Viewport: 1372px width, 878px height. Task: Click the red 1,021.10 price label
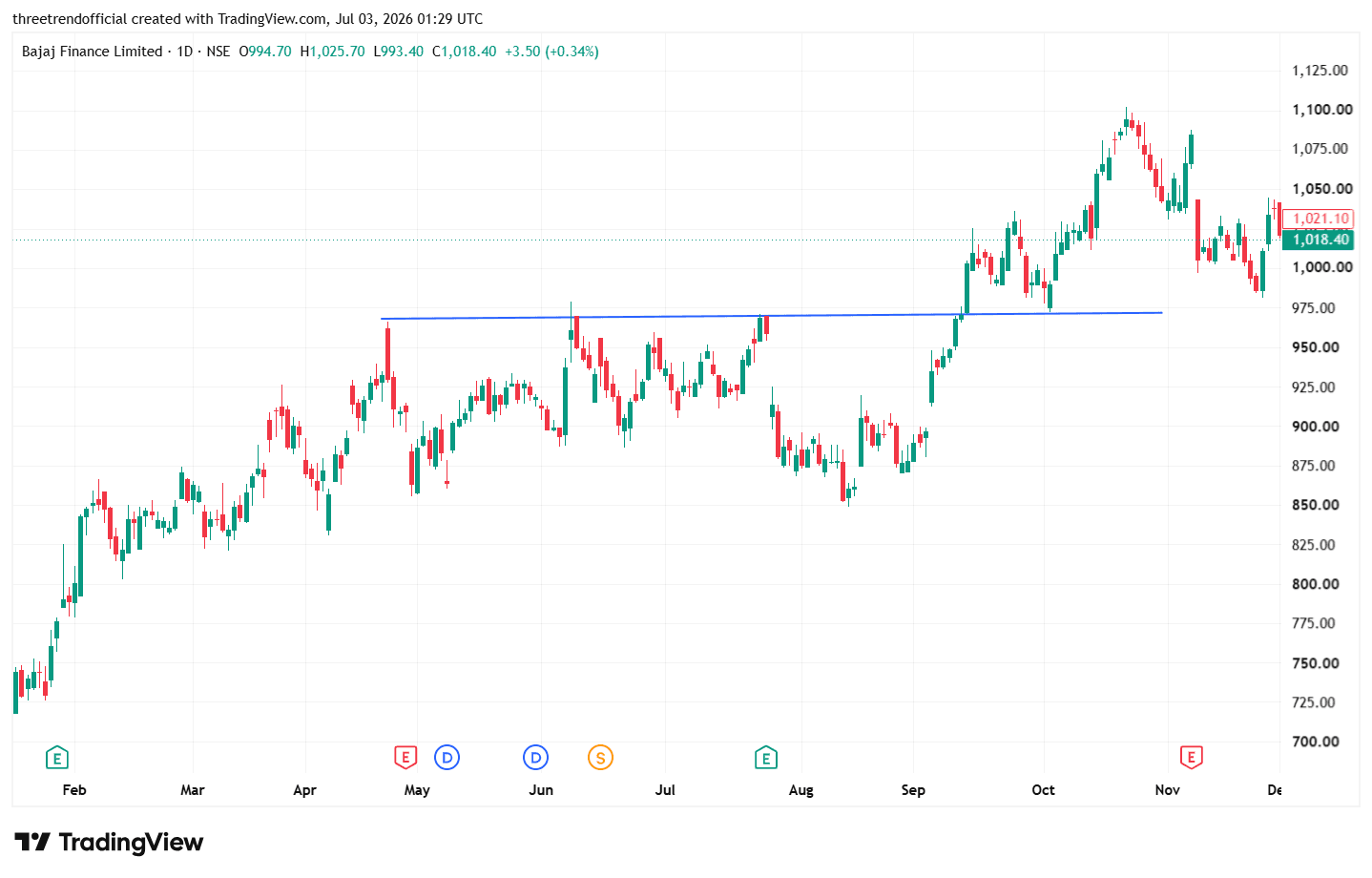[x=1320, y=219]
